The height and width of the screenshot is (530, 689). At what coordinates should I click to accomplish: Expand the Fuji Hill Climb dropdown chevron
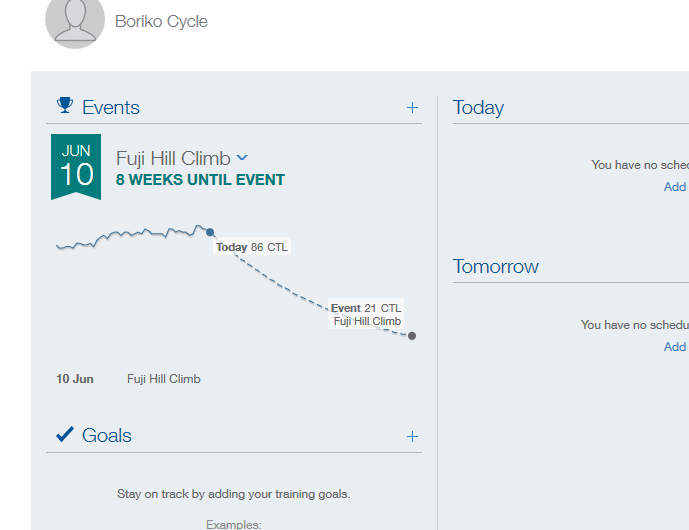[x=242, y=157]
